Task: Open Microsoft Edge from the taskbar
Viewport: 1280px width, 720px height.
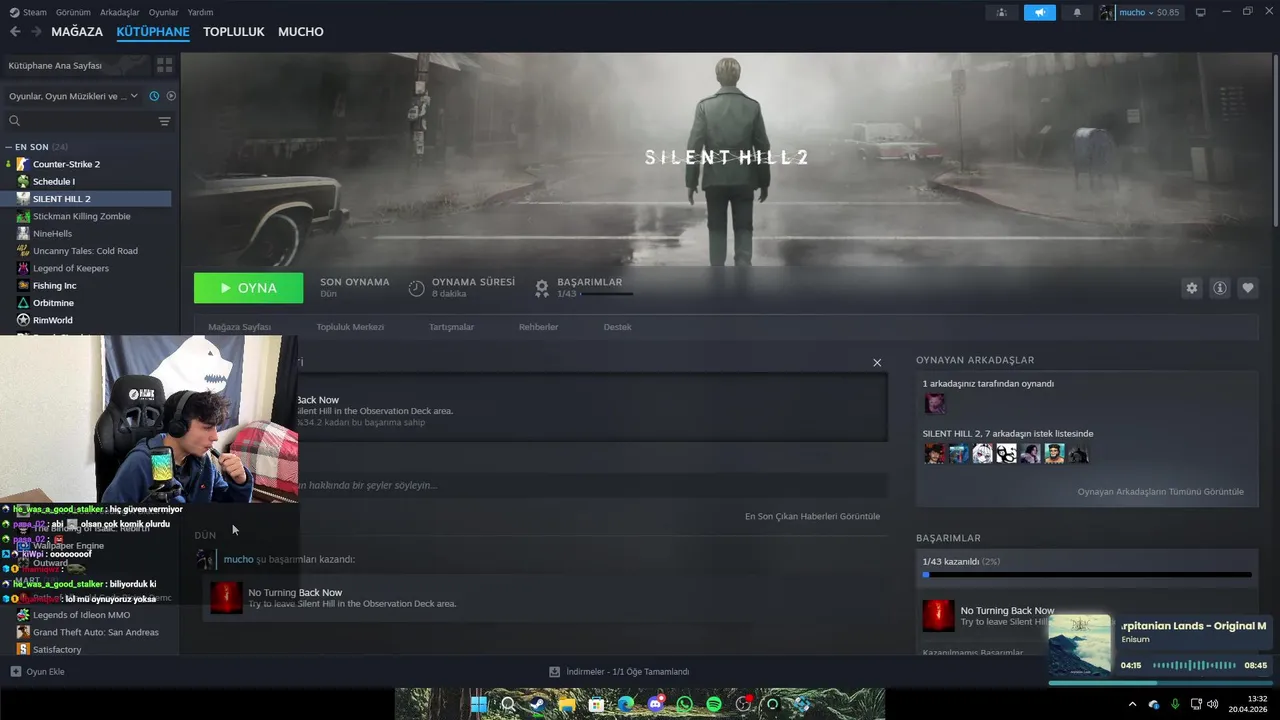Action: (626, 704)
